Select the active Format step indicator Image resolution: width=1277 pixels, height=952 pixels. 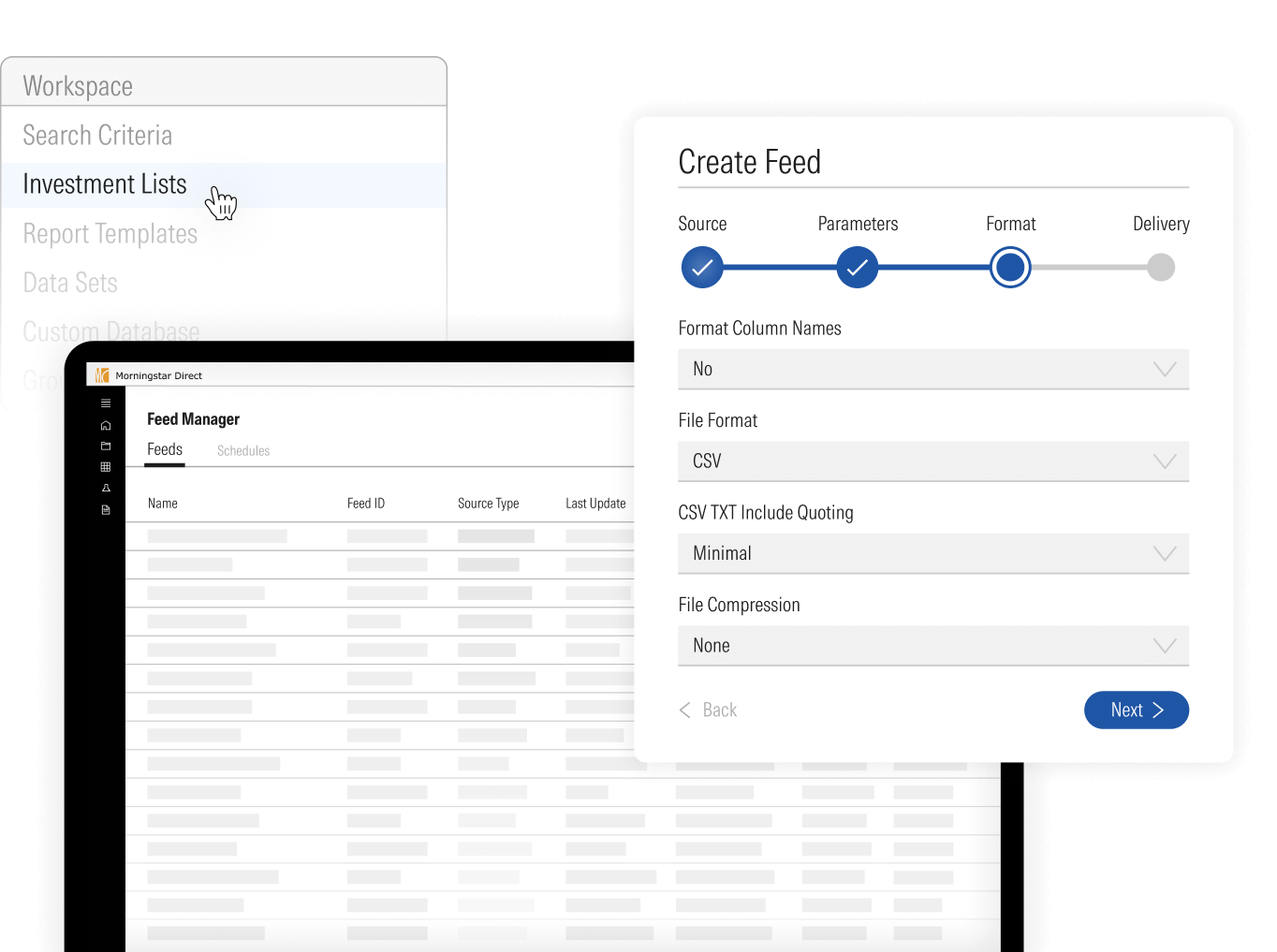click(1010, 268)
